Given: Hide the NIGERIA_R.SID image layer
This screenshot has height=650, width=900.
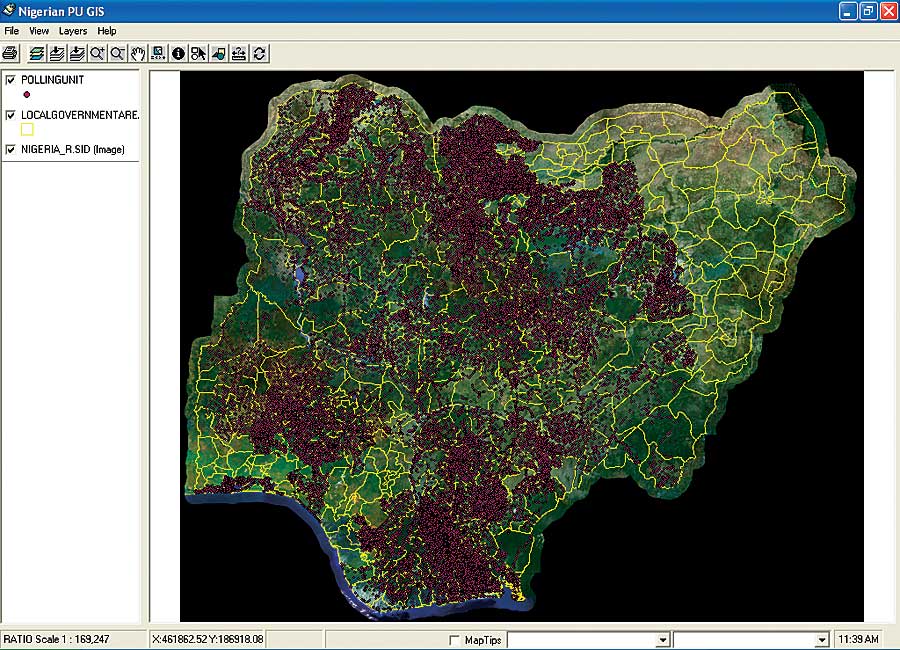Looking at the screenshot, I should click(x=11, y=150).
